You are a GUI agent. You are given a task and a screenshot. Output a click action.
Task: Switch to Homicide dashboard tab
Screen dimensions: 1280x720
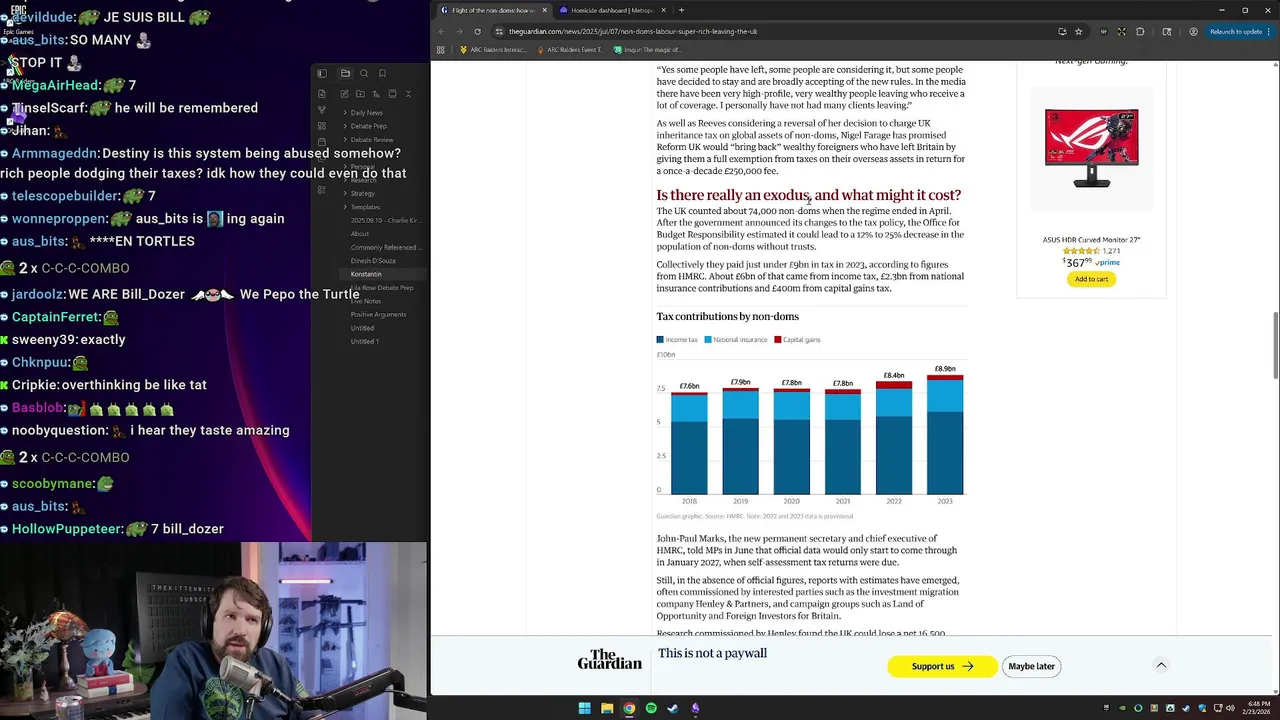pos(611,10)
